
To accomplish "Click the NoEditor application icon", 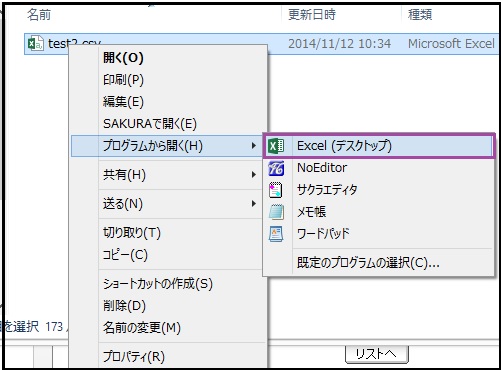I will tap(276, 168).
